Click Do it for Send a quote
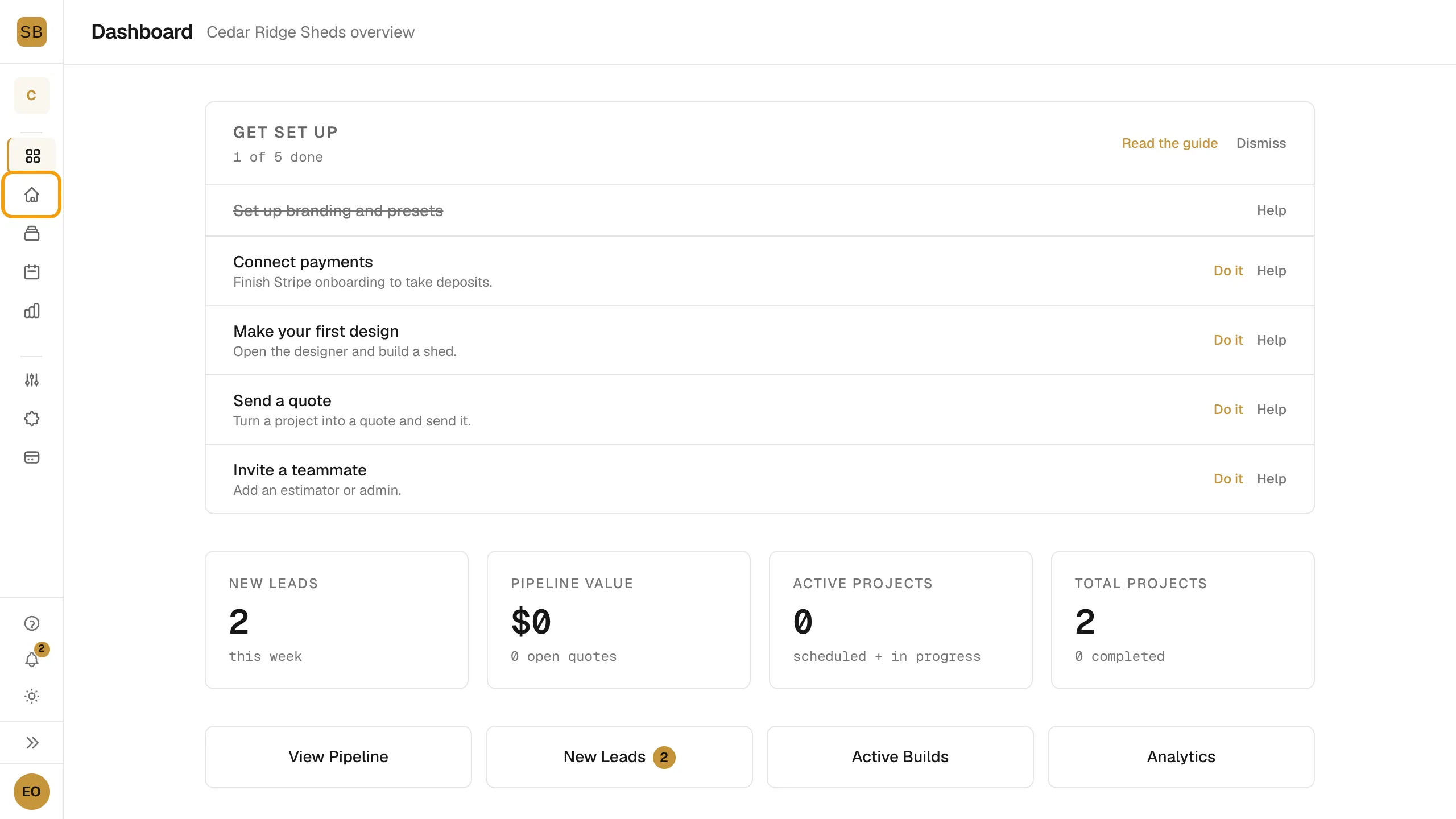The width and height of the screenshot is (1456, 819). (1228, 409)
